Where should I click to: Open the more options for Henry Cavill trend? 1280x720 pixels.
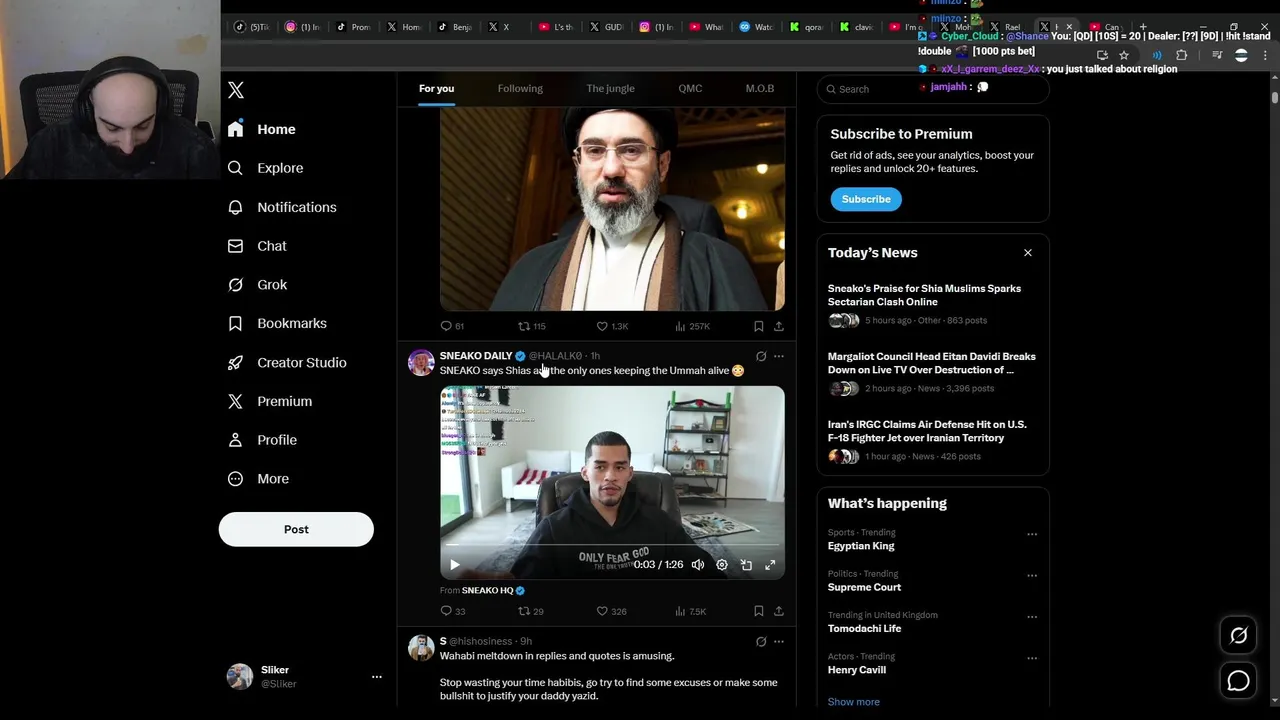[1032, 658]
